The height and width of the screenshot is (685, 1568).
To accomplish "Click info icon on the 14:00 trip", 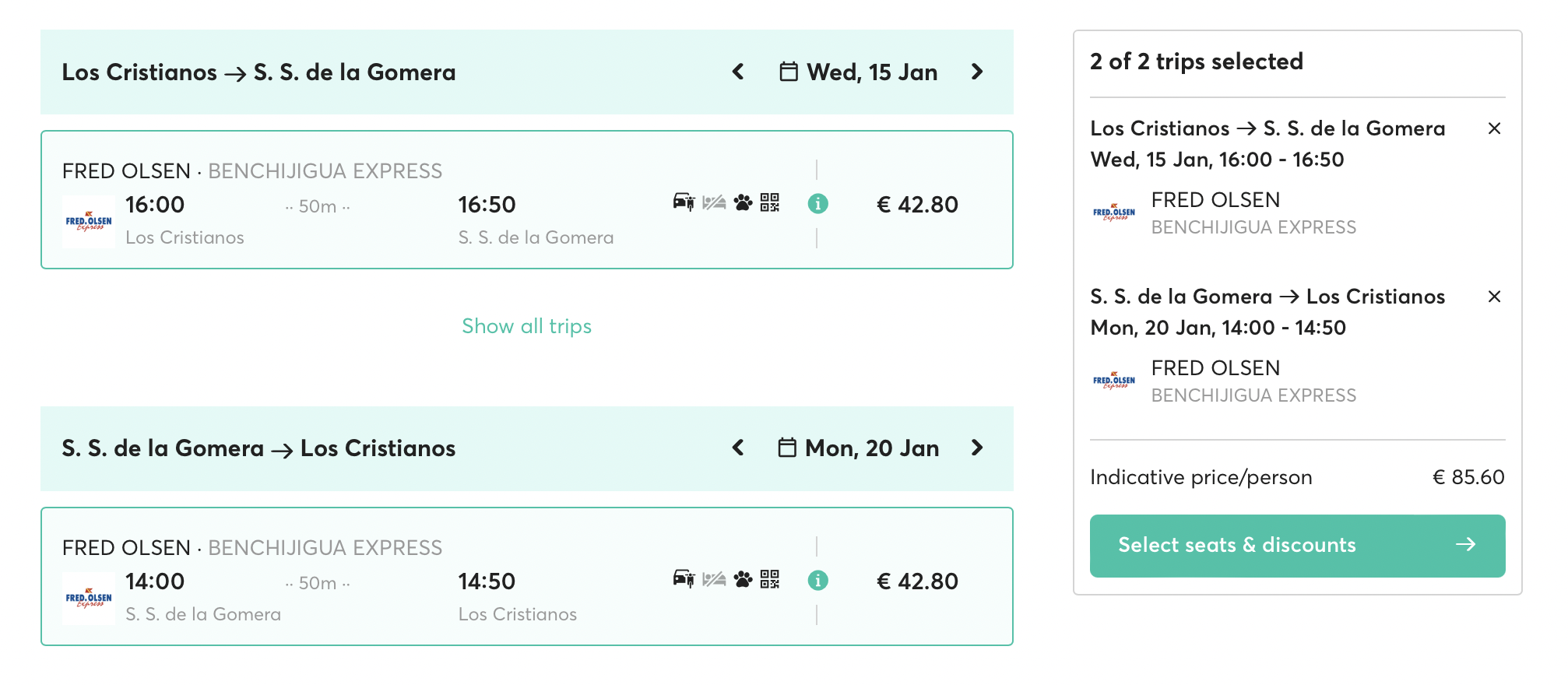I will click(817, 581).
